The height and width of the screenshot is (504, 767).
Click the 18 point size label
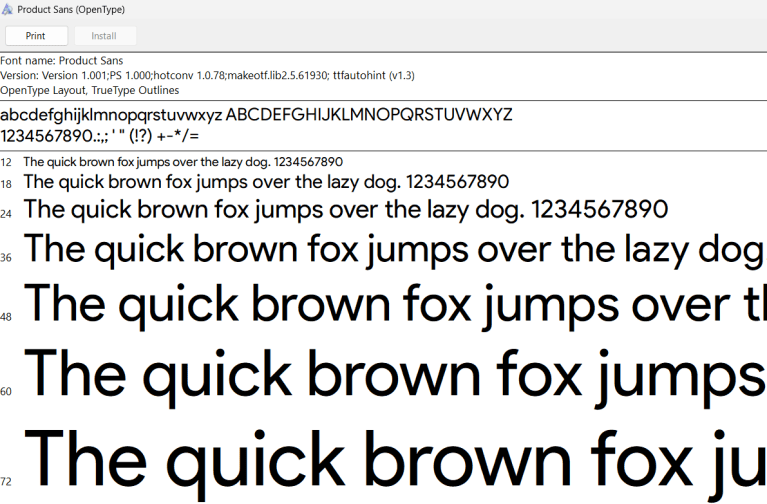(x=6, y=185)
